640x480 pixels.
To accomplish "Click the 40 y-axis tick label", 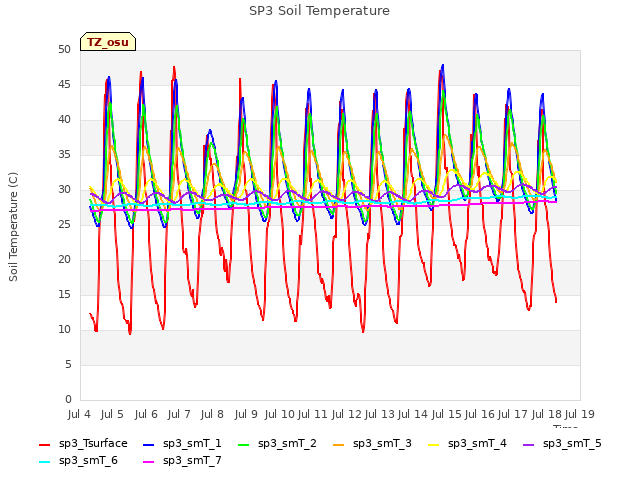I will click(x=64, y=120).
